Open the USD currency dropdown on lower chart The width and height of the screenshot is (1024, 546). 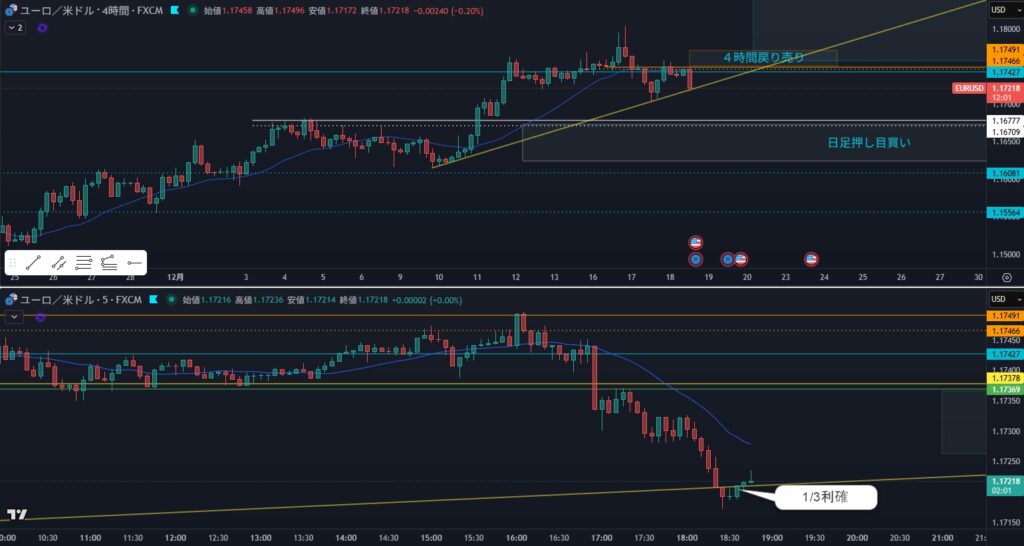click(1000, 299)
